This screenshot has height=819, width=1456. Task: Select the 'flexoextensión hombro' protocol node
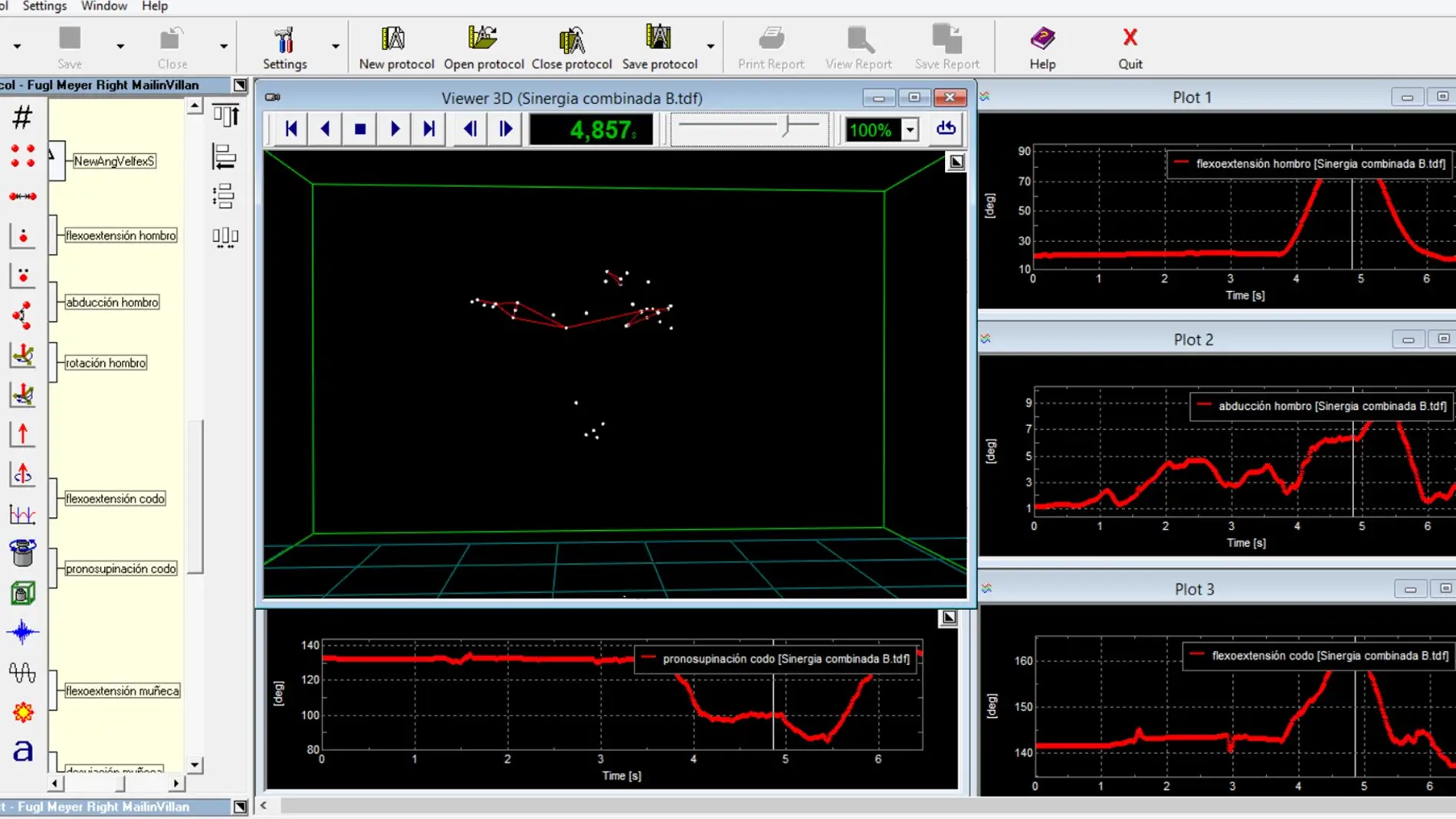click(x=120, y=235)
